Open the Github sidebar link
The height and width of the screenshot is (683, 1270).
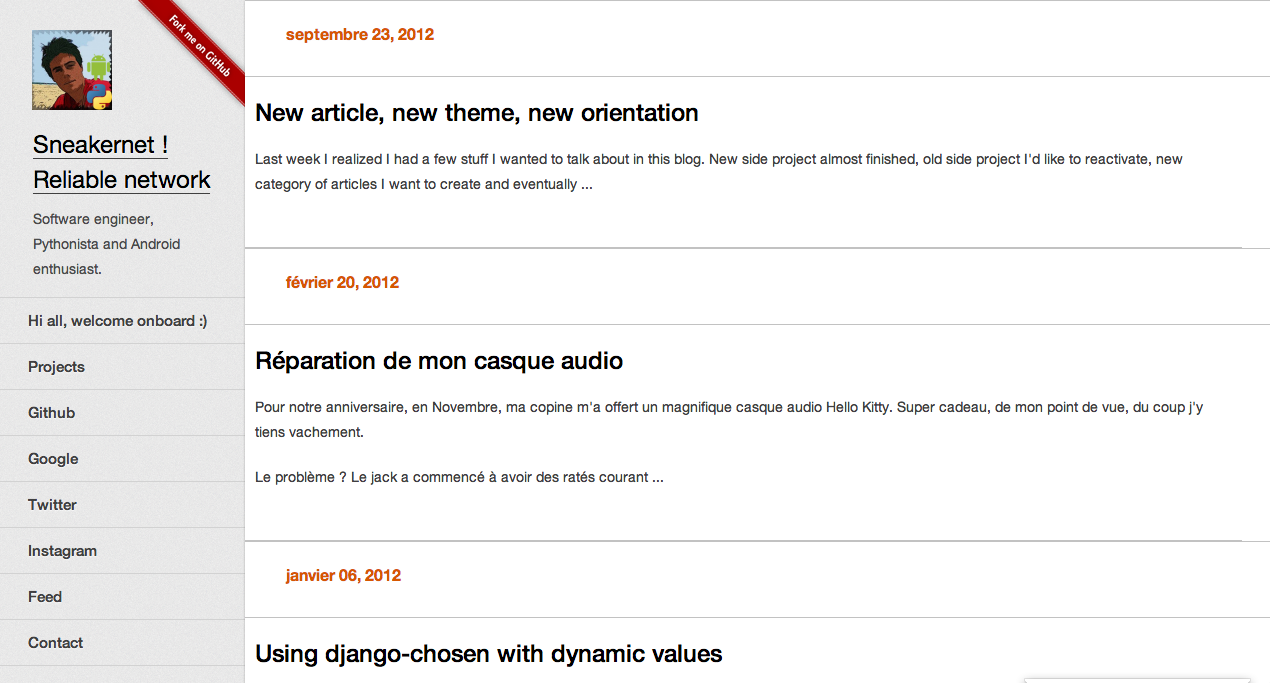51,413
